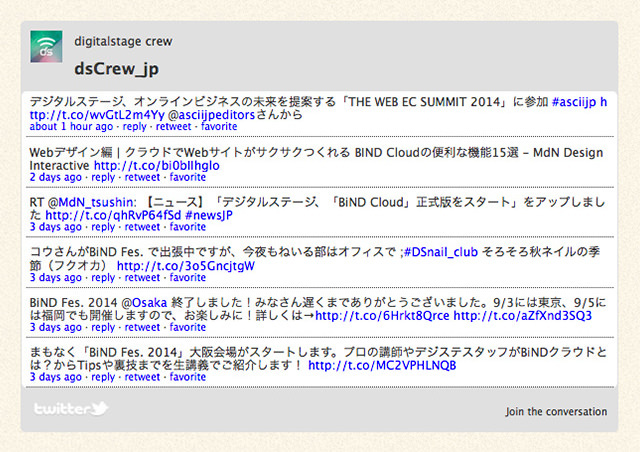Retweet the MdN_tsushin RT tweet

(142, 227)
